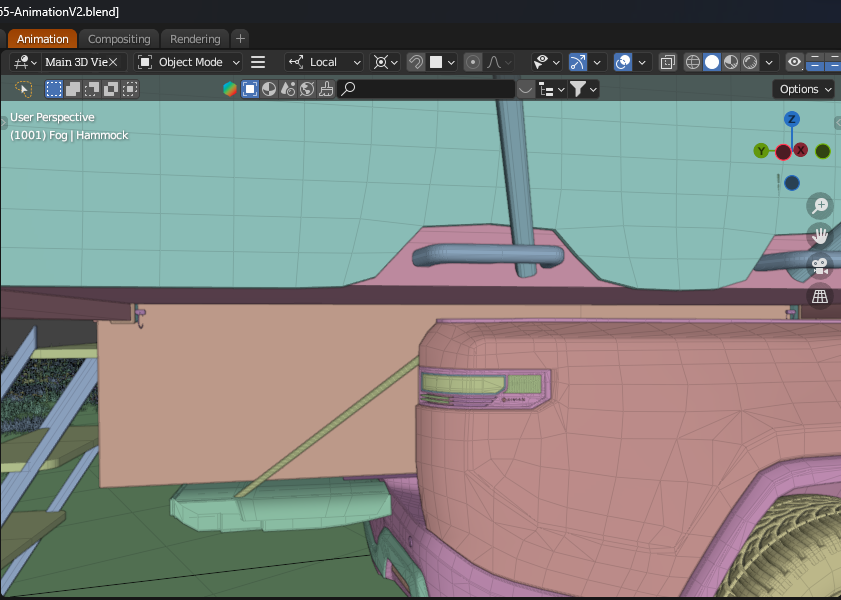Screen dimensions: 841x600
Task: Choose the Extend selection mode icon
Action: [x=73, y=89]
